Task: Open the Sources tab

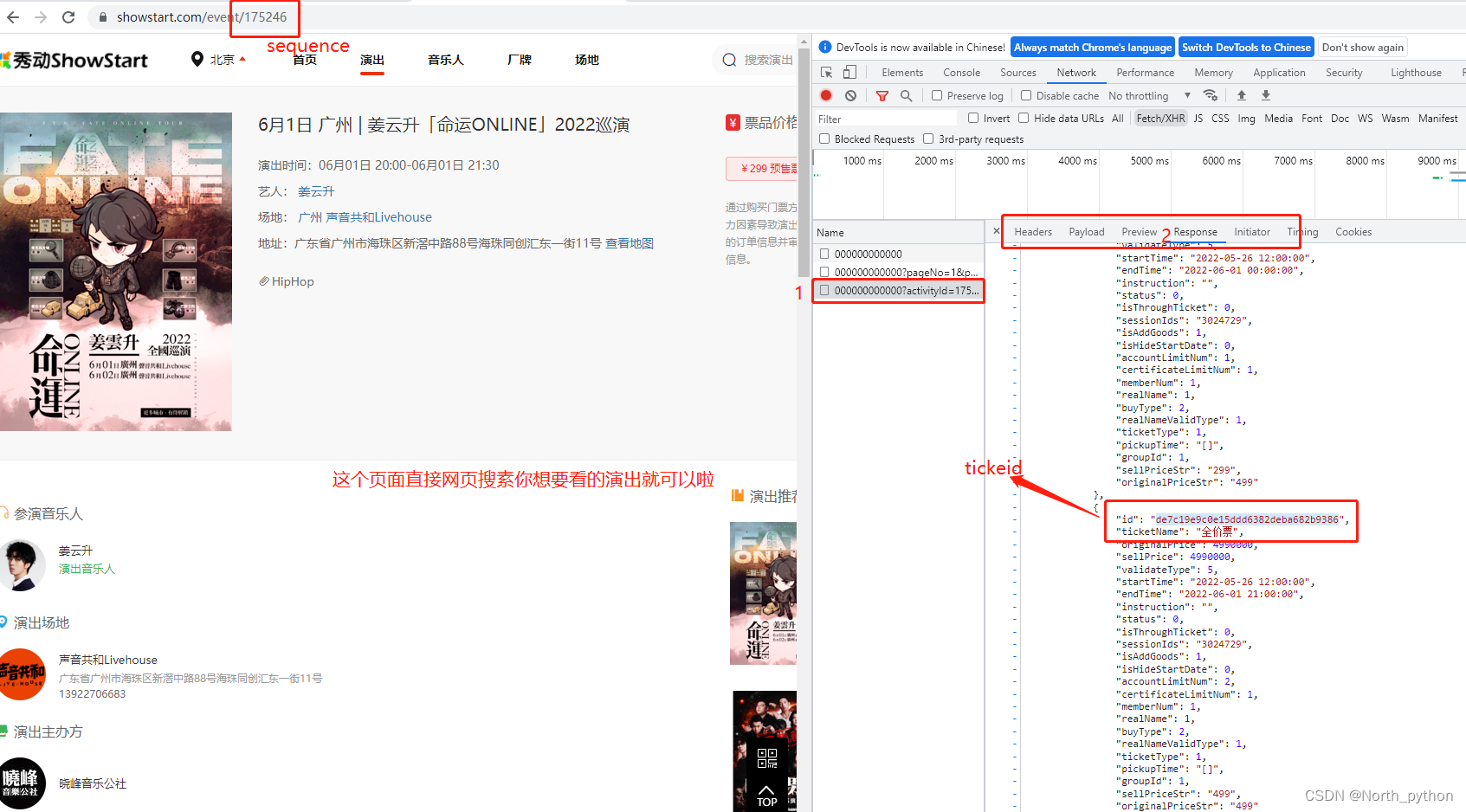Action: (x=1017, y=73)
